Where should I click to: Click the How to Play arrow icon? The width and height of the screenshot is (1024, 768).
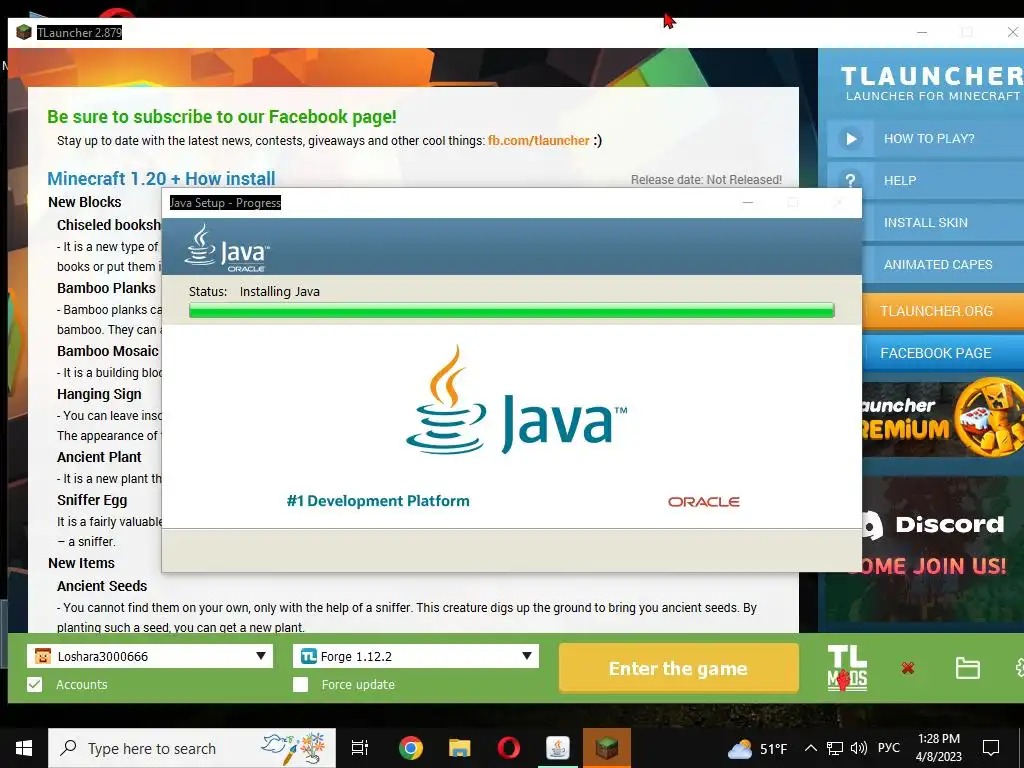[850, 138]
